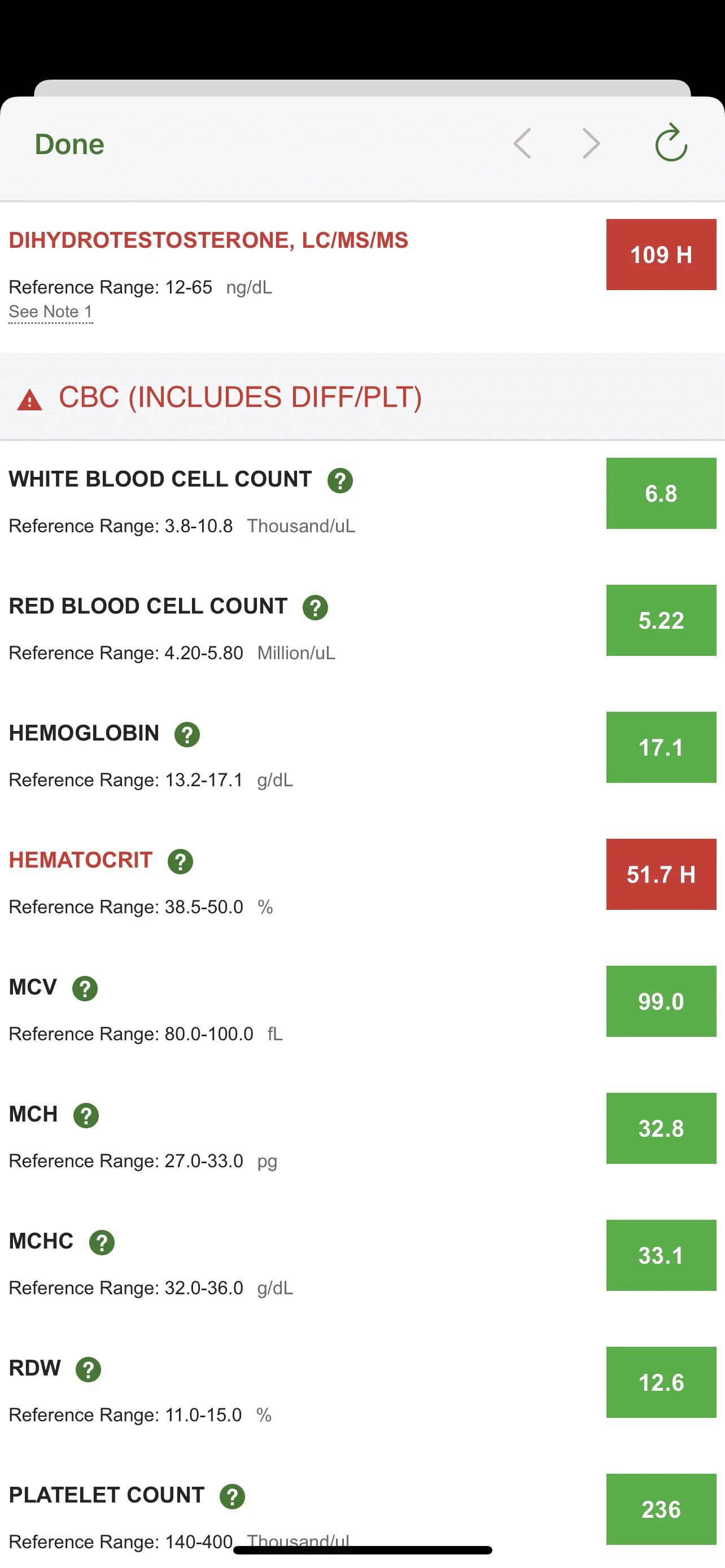This screenshot has height=1568, width=725.
Task: Open the Platelet Count help icon
Action: (232, 1497)
